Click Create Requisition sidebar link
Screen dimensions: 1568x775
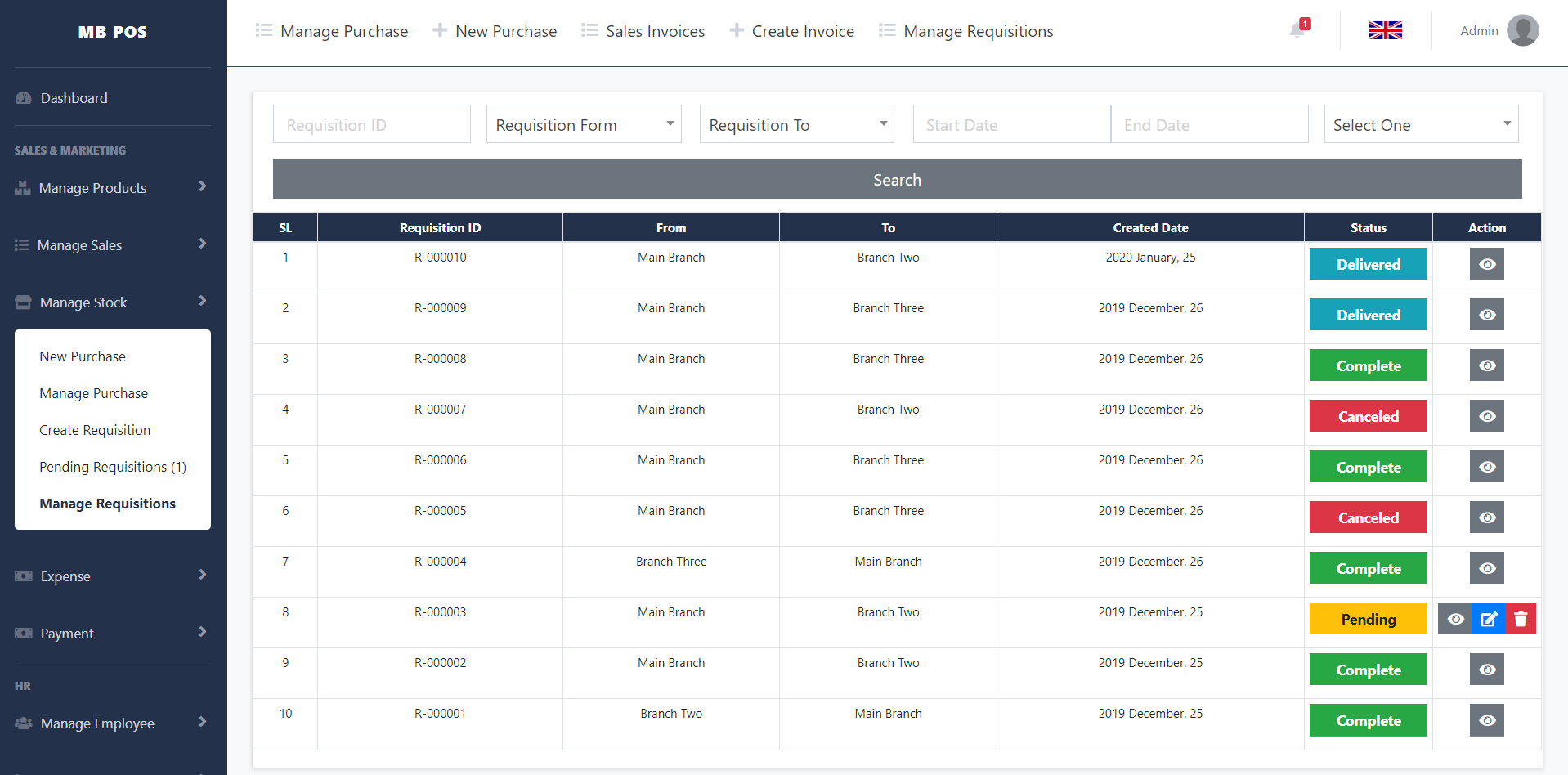[x=95, y=430]
